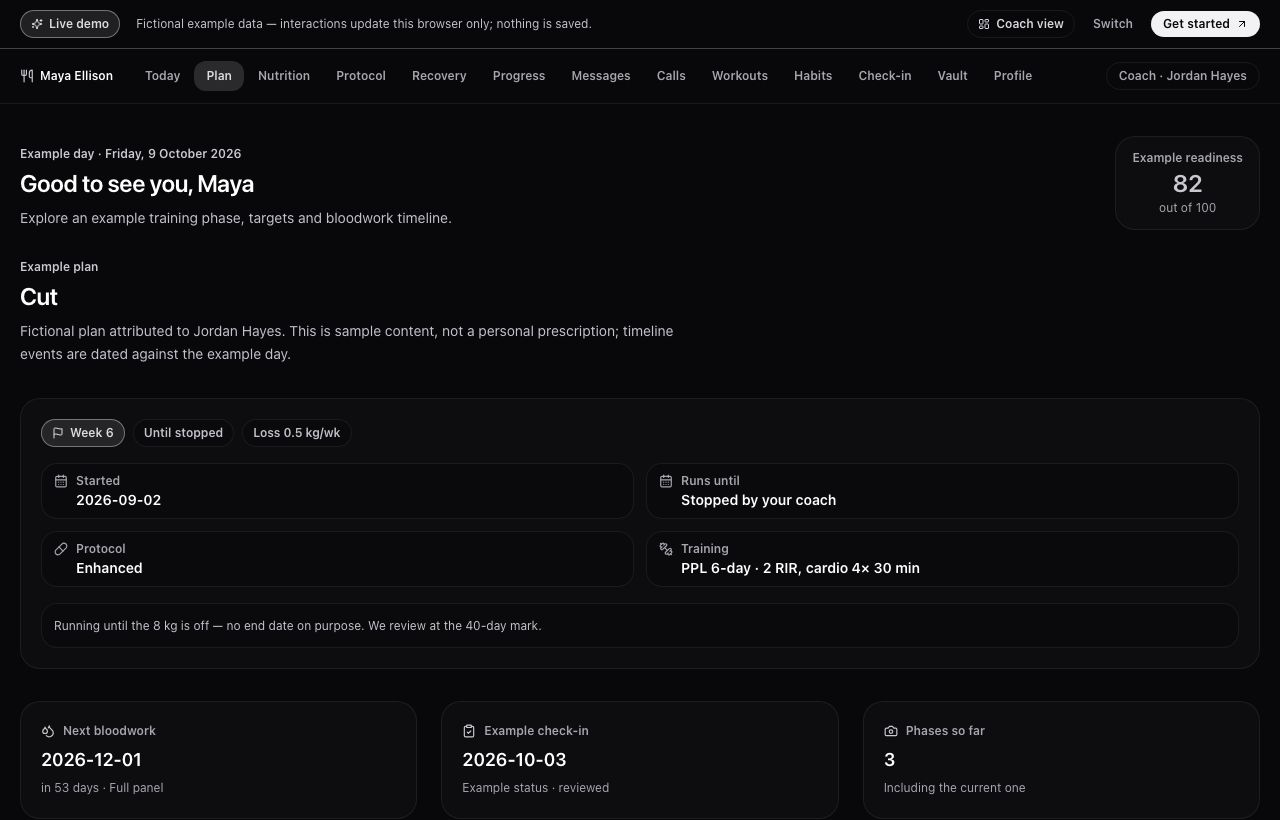Click the Switch link

pos(1113,24)
